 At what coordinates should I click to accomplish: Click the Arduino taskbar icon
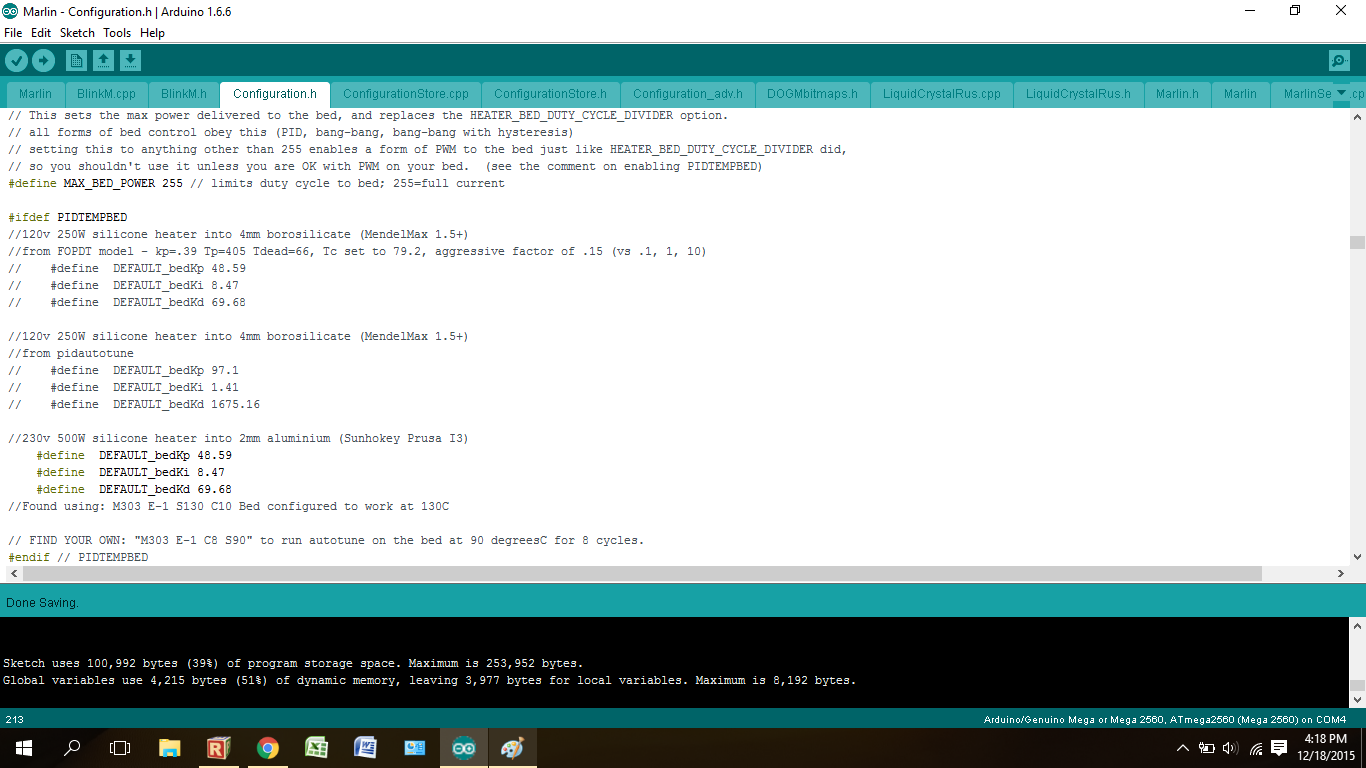pyautogui.click(x=463, y=748)
